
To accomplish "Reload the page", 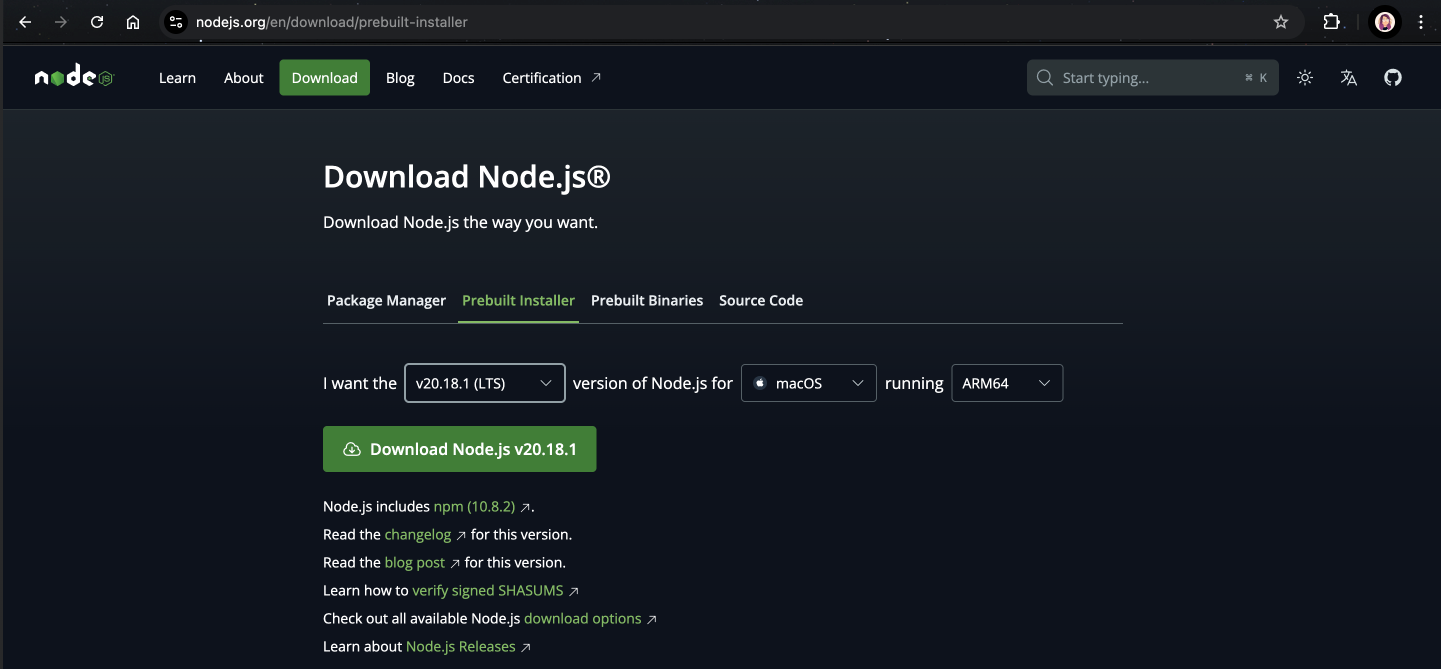I will tap(97, 22).
